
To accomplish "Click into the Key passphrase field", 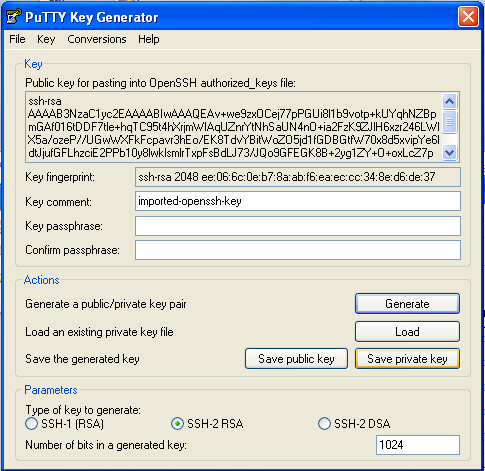I will pyautogui.click(x=298, y=226).
